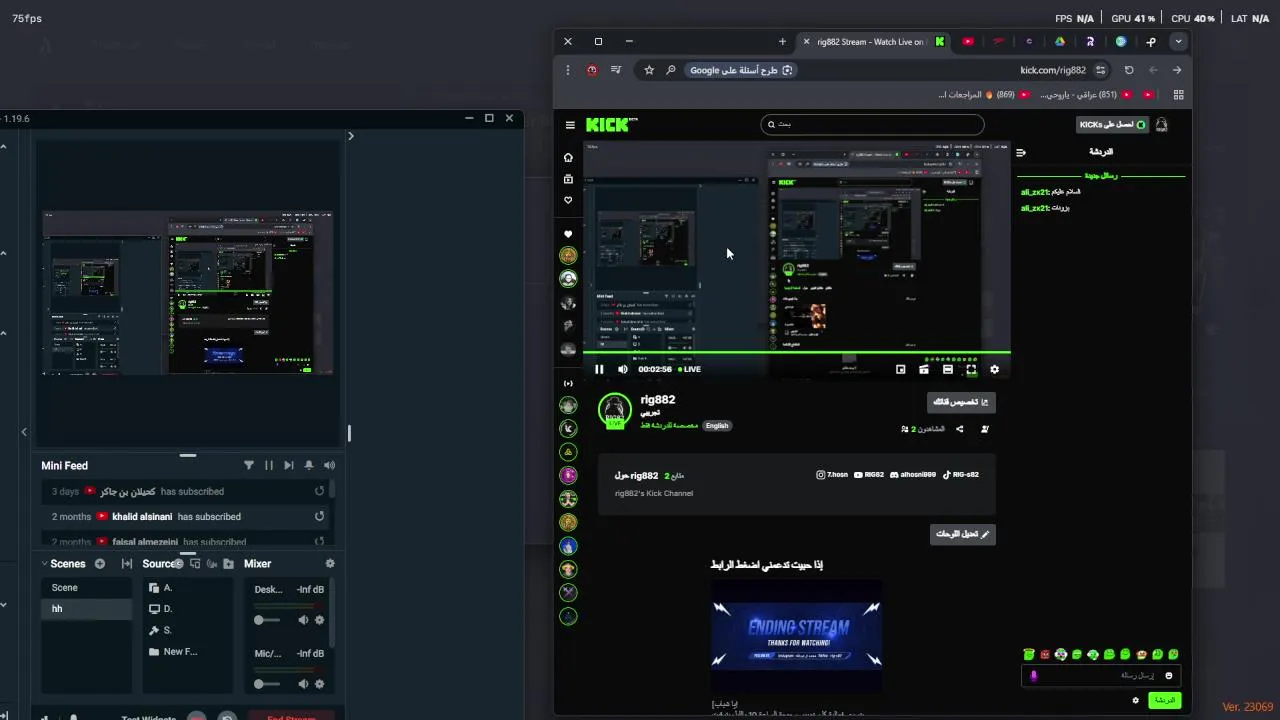Enable picture-in-picture on Kick player
Screen dimensions: 1280x720
point(900,369)
